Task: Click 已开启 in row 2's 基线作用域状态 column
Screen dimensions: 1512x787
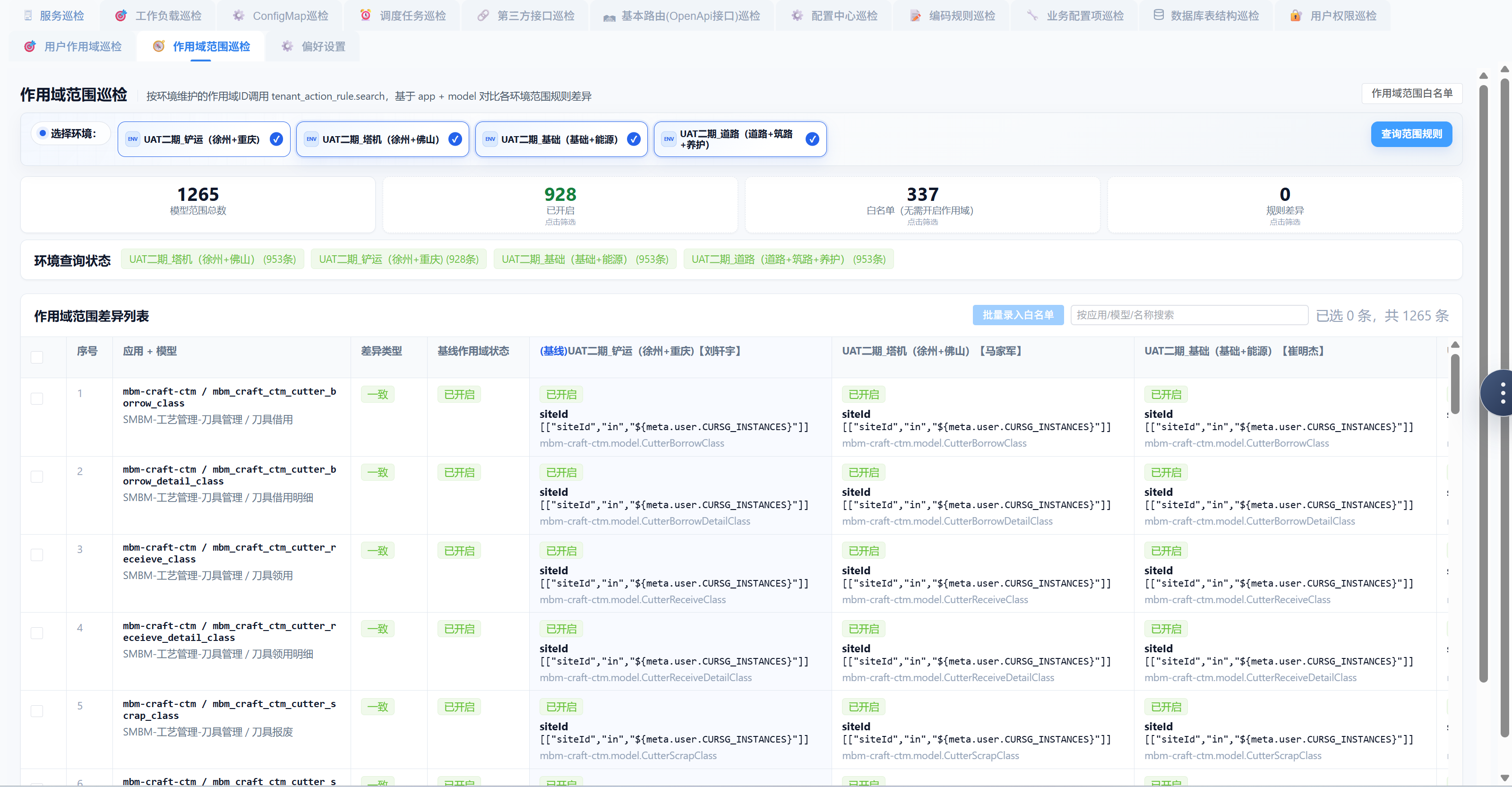Action: (x=459, y=473)
